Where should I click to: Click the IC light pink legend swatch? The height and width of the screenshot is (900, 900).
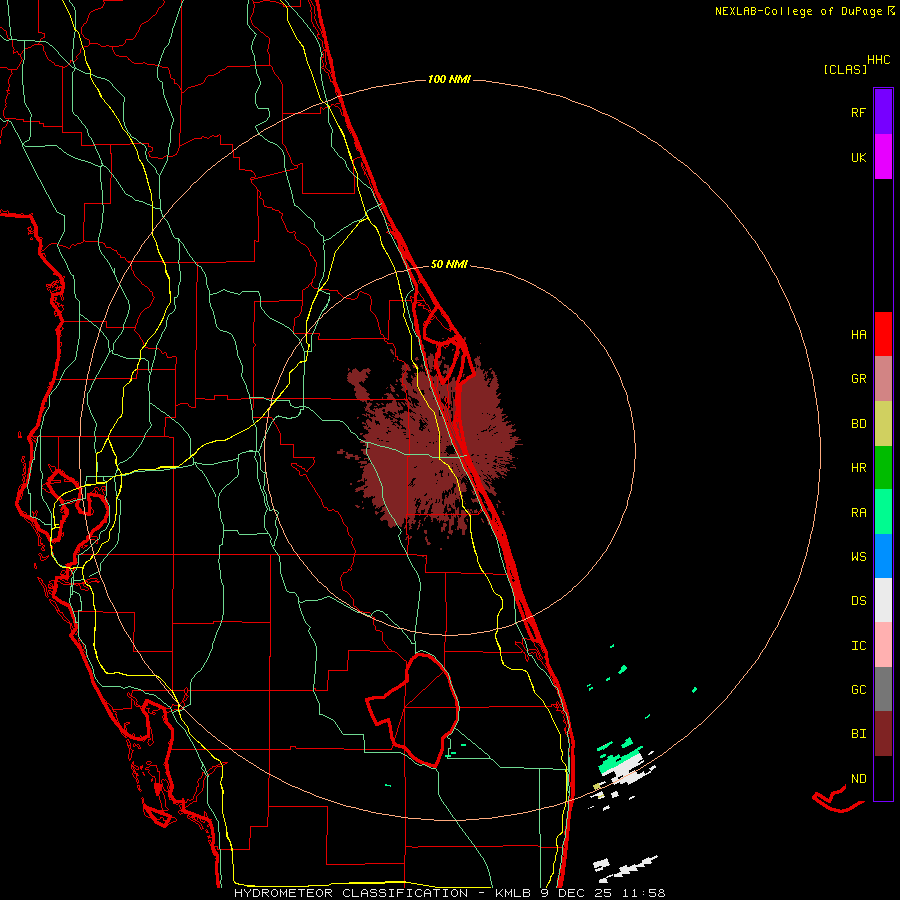(883, 645)
